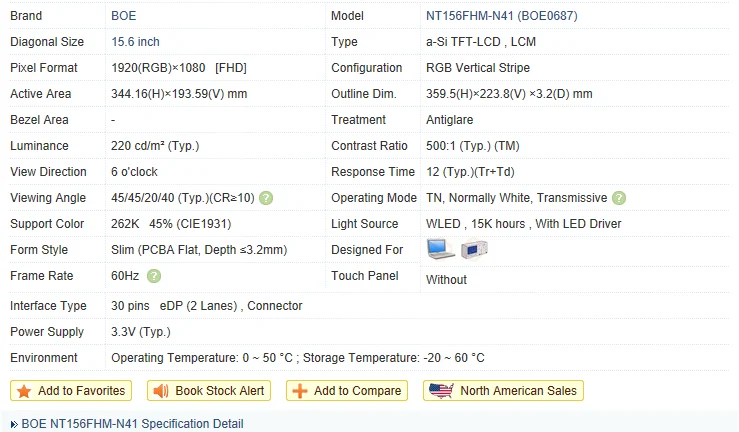Click the speaker icon on Book Stock Alert

[161, 391]
